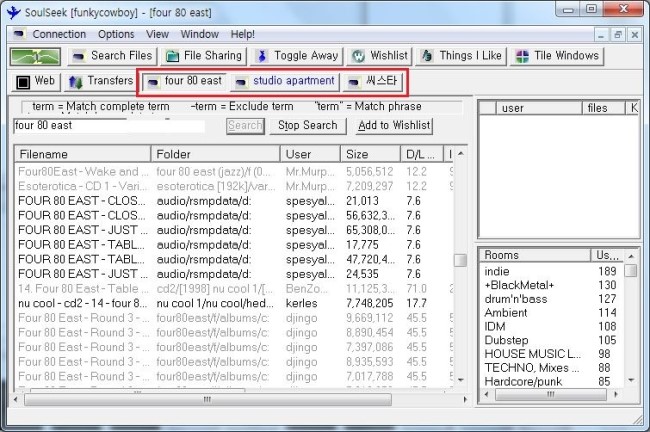
Task: Sort results by Size column
Action: [370, 154]
